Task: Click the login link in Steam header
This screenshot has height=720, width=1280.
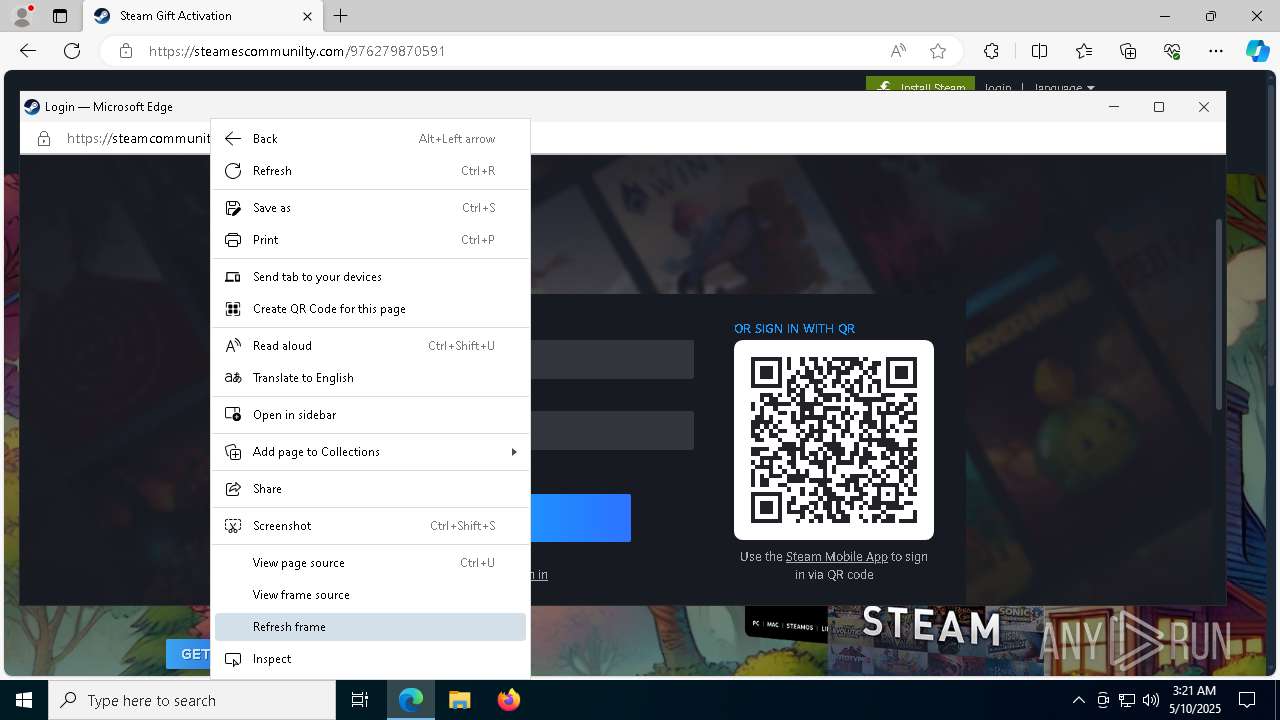Action: (x=997, y=88)
